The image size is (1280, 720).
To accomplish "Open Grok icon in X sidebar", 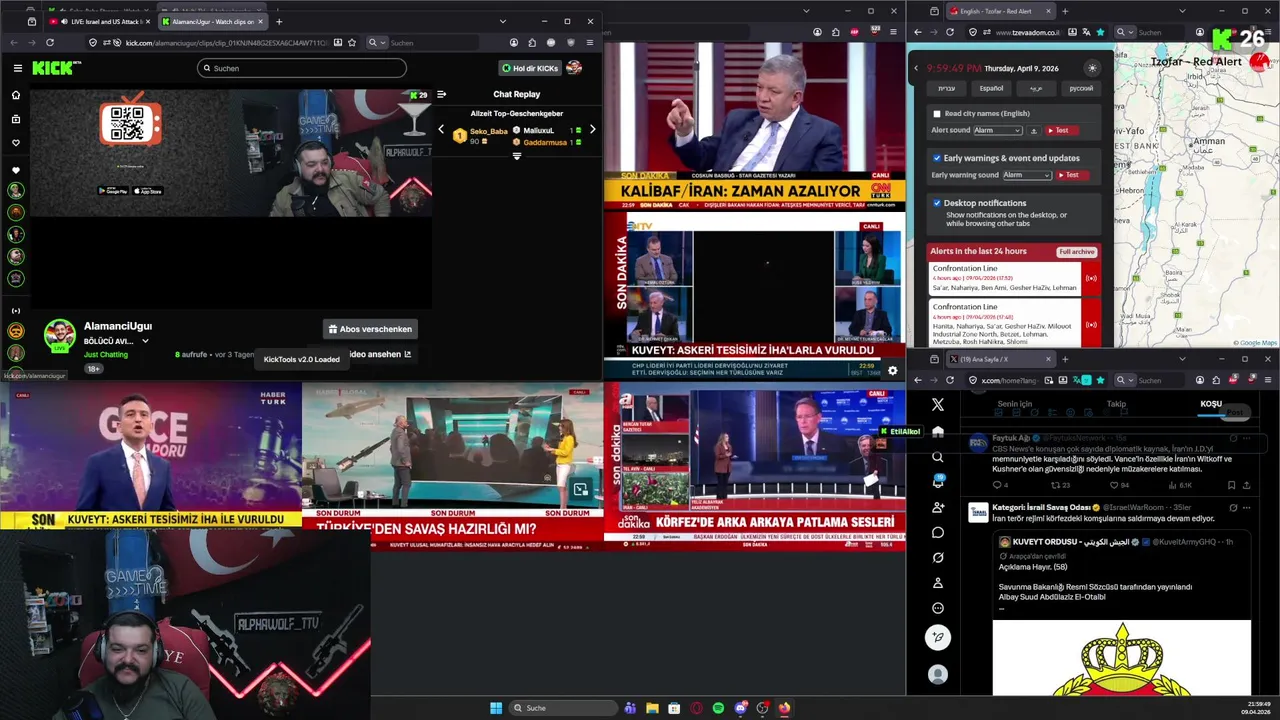I will click(937, 558).
